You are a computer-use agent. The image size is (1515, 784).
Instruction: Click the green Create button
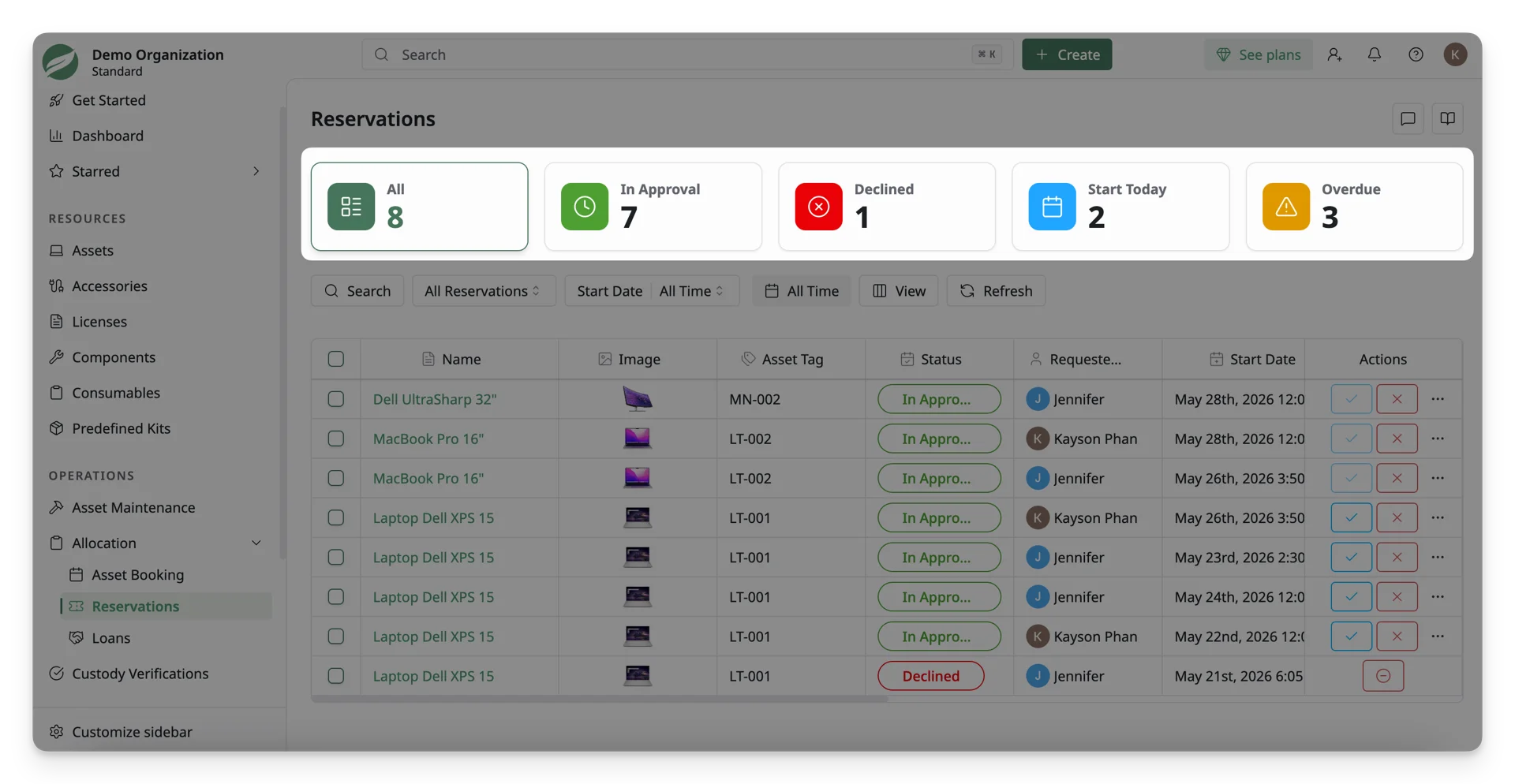(1067, 54)
